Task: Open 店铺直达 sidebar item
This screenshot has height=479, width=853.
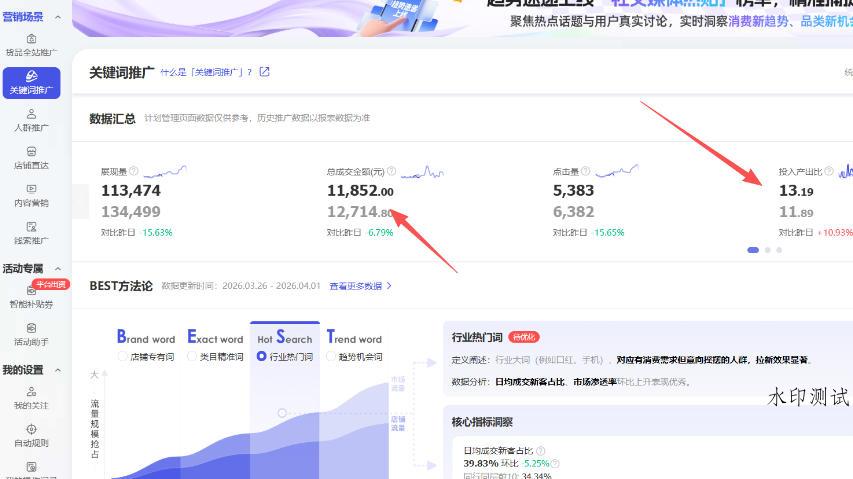Action: (32, 158)
